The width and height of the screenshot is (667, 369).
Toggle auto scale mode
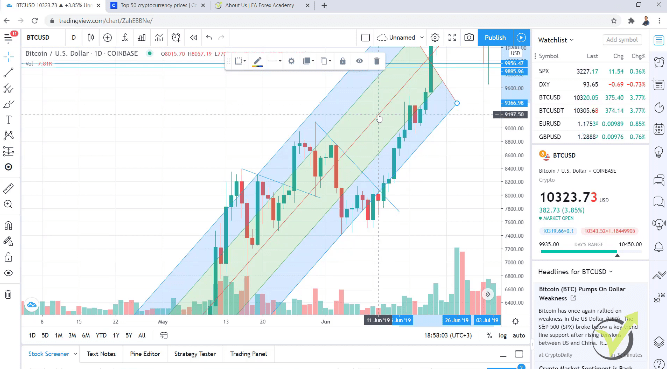[519, 335]
